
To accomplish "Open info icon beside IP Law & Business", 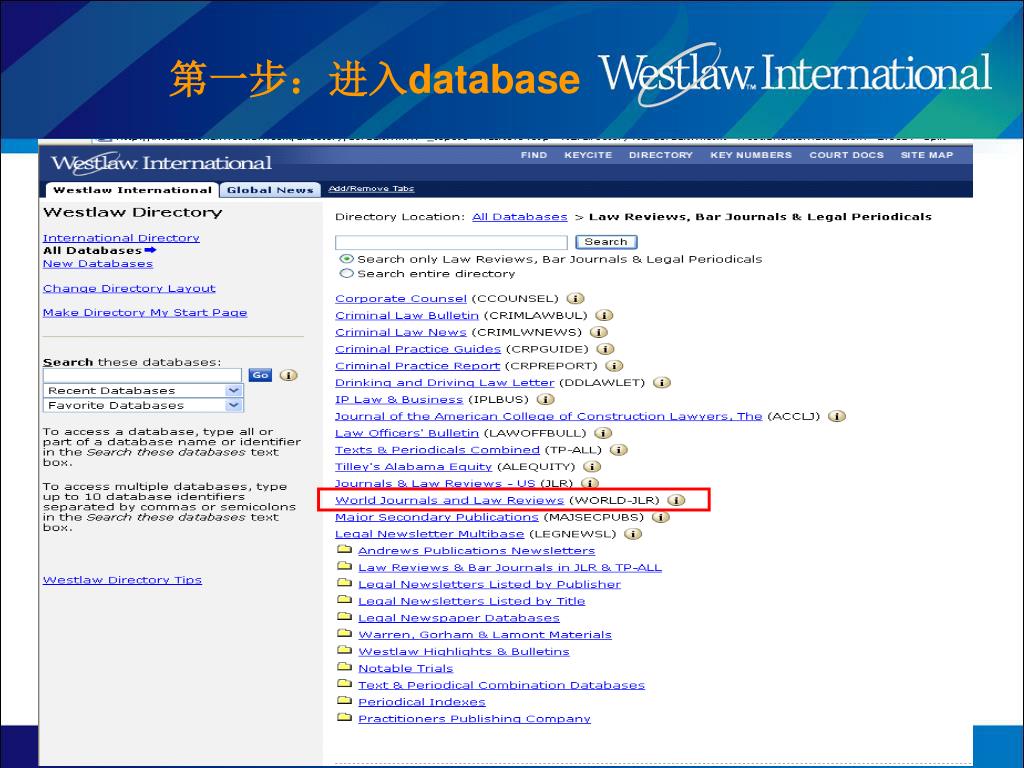I will pyautogui.click(x=545, y=400).
